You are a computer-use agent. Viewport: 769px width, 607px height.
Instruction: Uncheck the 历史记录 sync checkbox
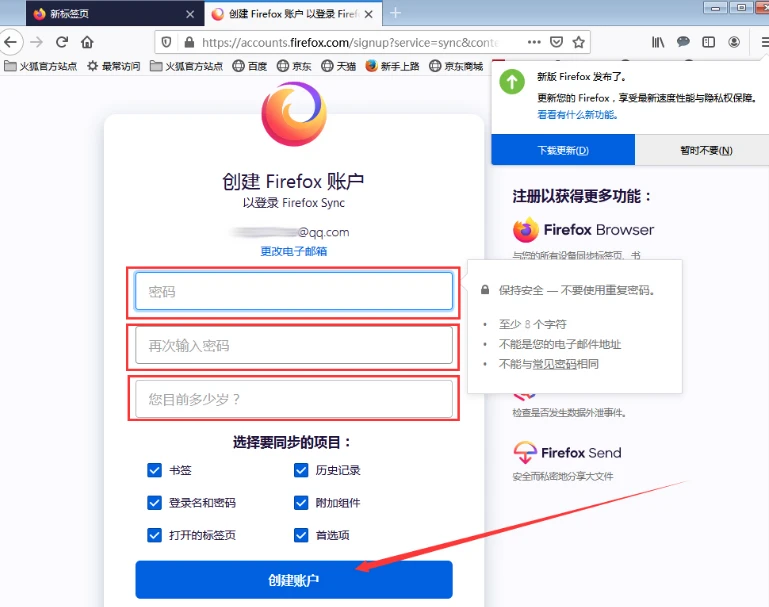point(301,470)
